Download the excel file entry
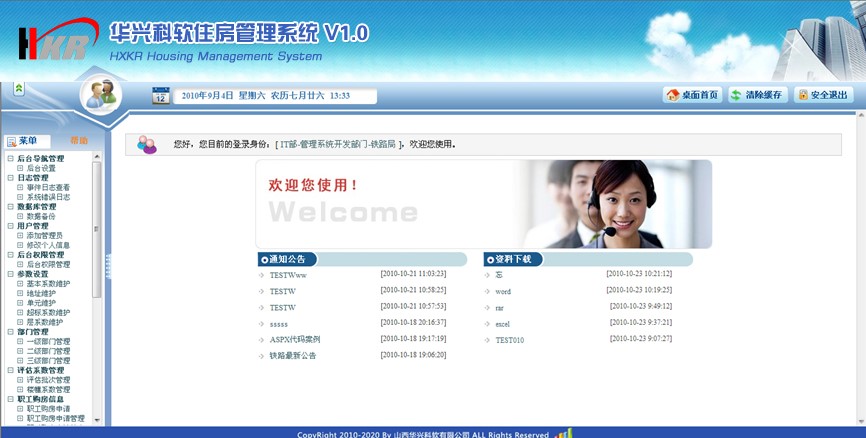The height and width of the screenshot is (438, 866). click(503, 323)
